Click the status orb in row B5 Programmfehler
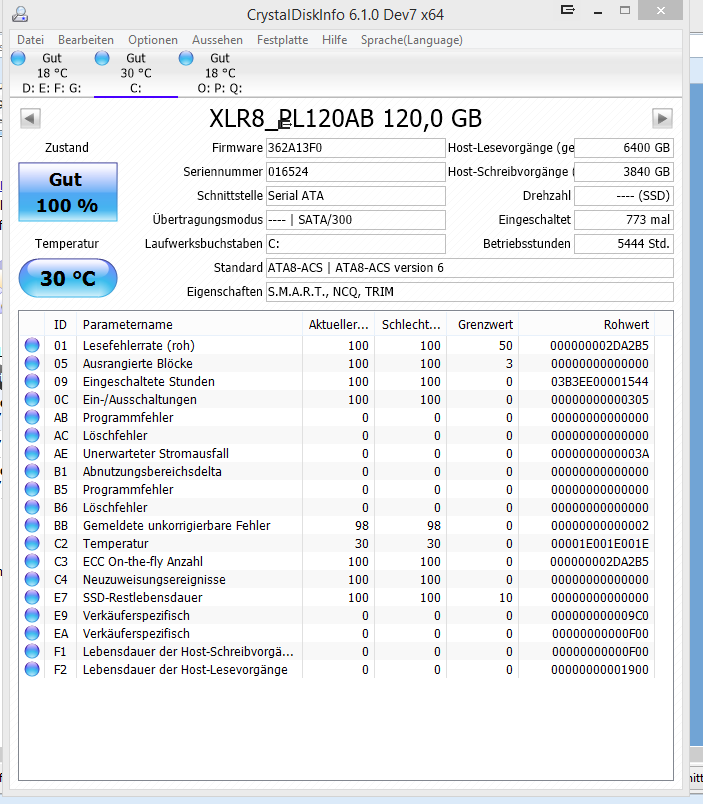703x804 pixels. (x=32, y=489)
